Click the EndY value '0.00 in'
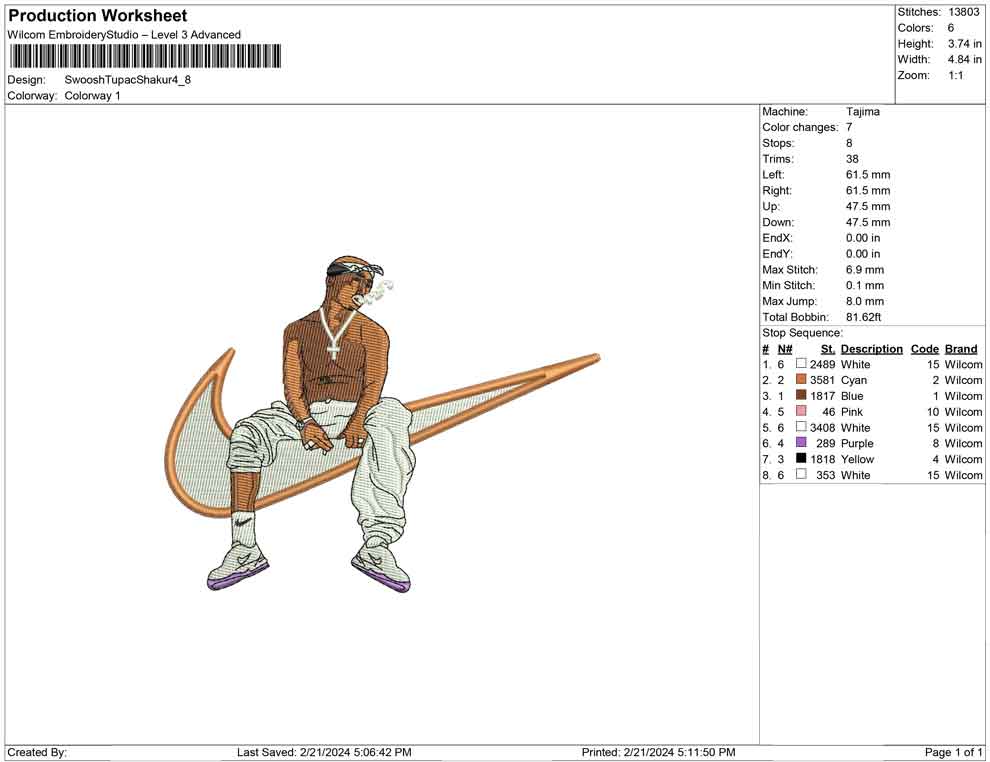990x762 pixels. 863,253
